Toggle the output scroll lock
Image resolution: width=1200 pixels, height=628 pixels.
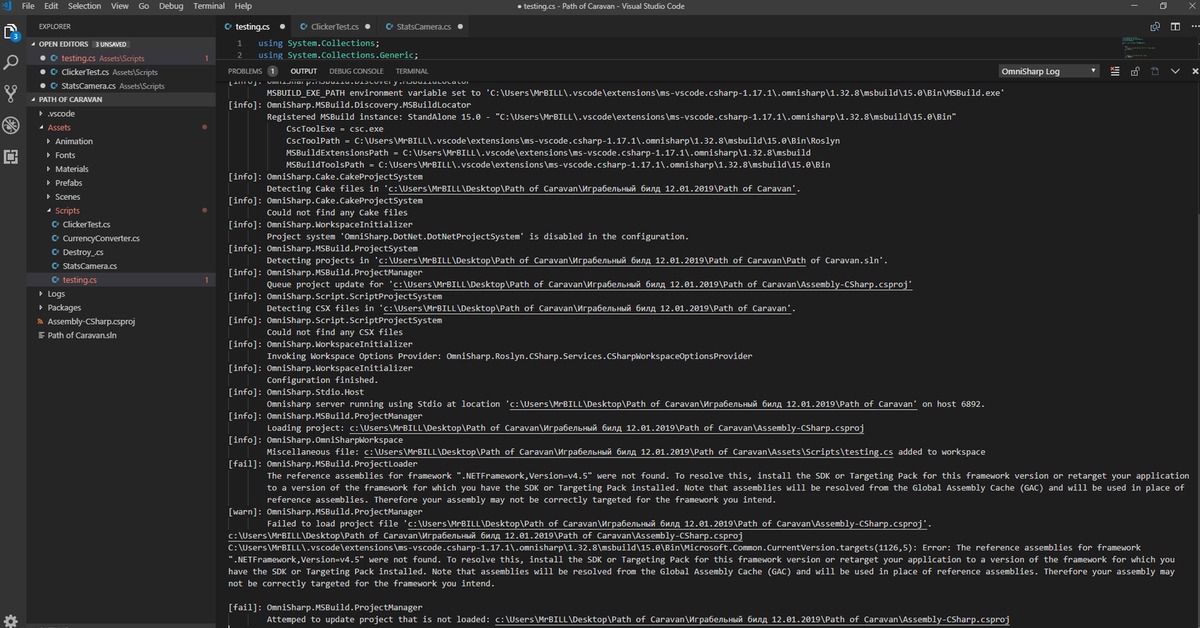tap(1134, 71)
